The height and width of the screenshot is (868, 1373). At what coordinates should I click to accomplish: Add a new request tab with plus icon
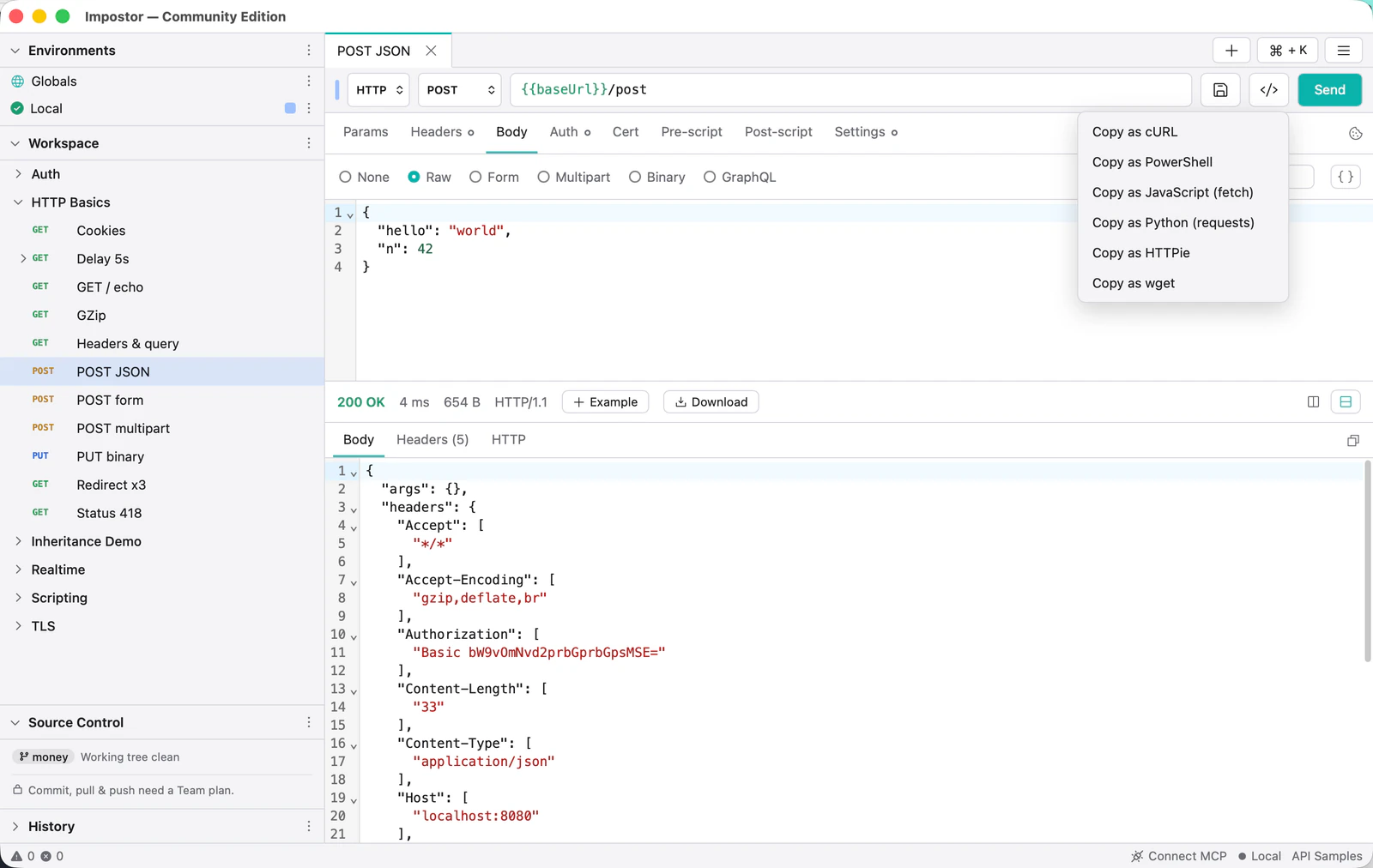(x=1231, y=51)
